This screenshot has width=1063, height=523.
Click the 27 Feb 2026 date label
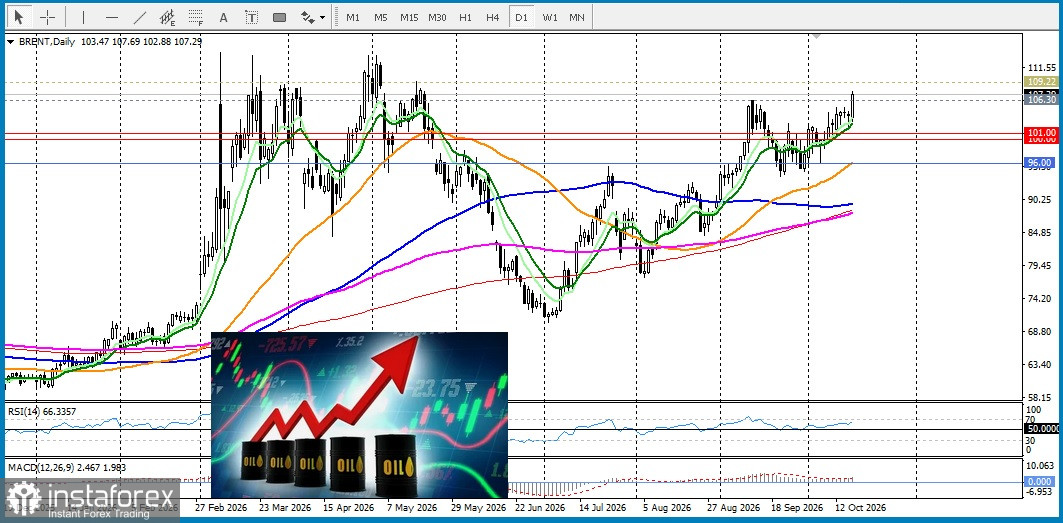(220, 507)
